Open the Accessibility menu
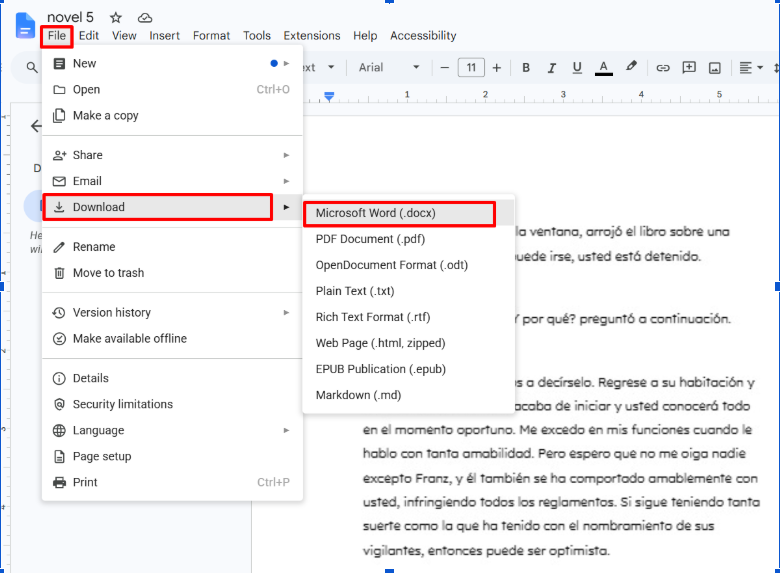The width and height of the screenshot is (780, 573). [x=423, y=36]
